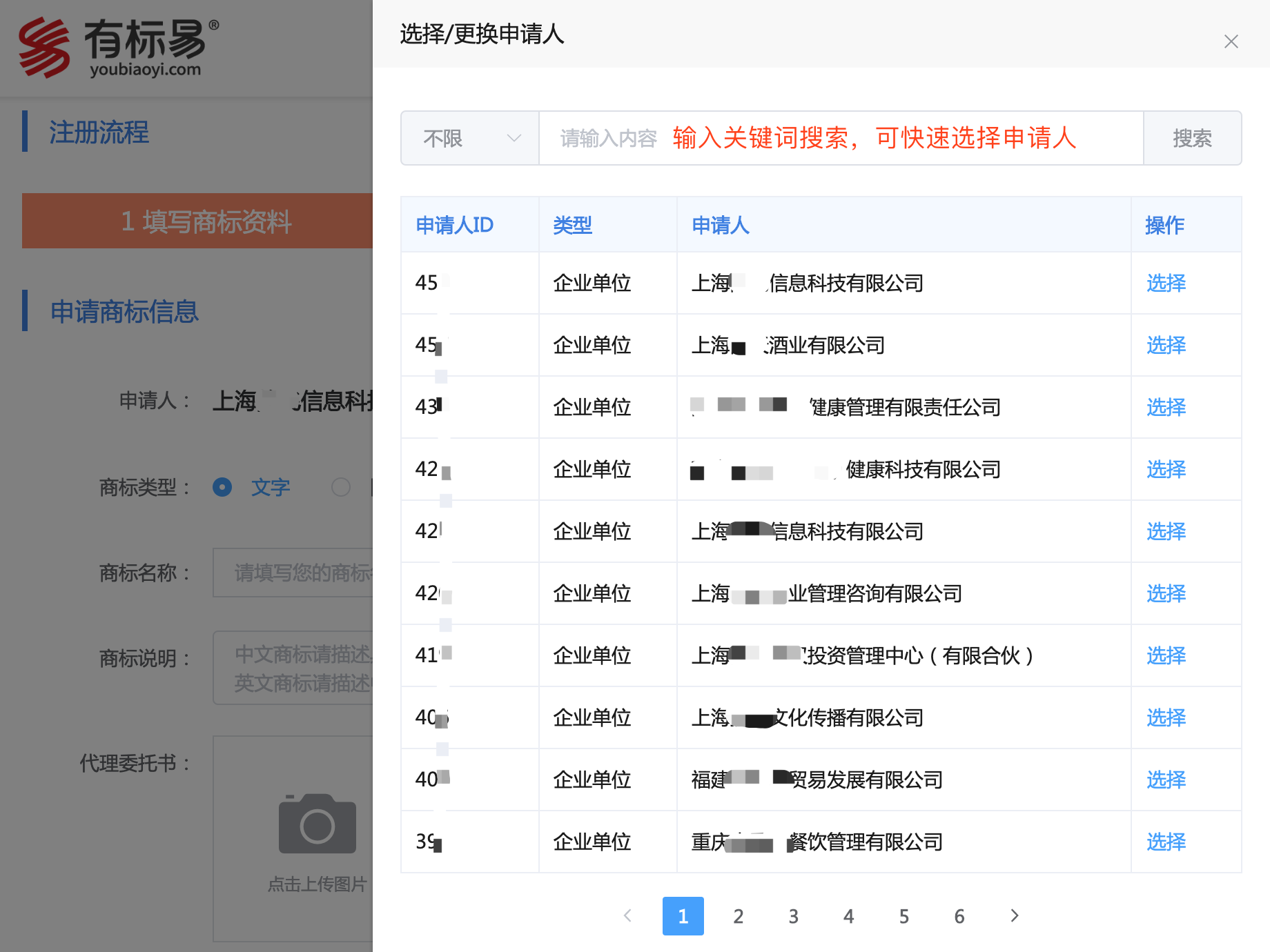1270x952 pixels.
Task: Open the 不限 filter dropdown
Action: 470,138
